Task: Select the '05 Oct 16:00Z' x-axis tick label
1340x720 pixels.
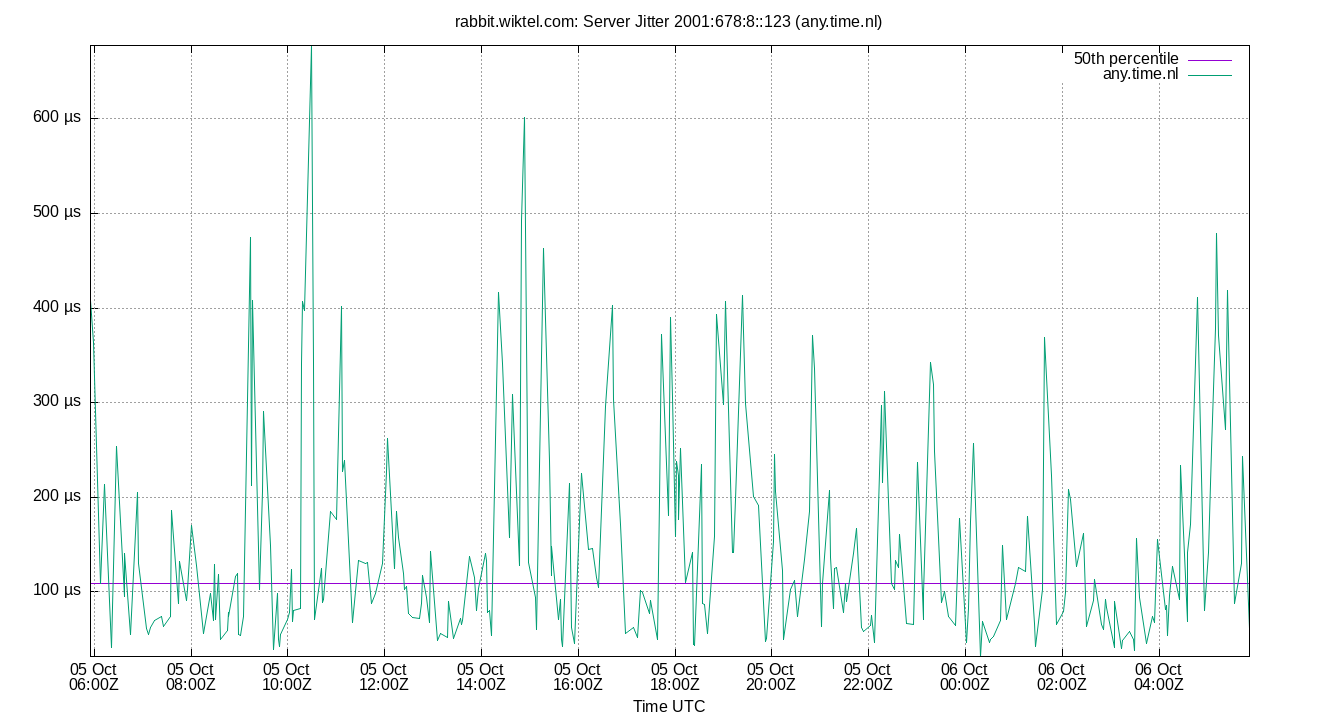Action: click(577, 677)
